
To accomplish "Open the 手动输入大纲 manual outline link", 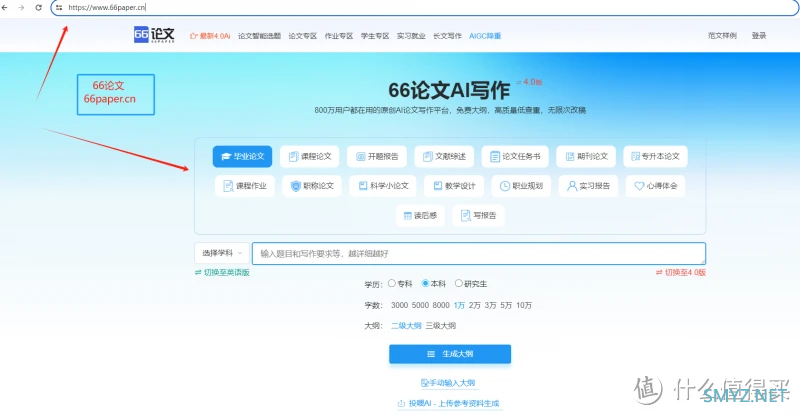I will click(448, 383).
